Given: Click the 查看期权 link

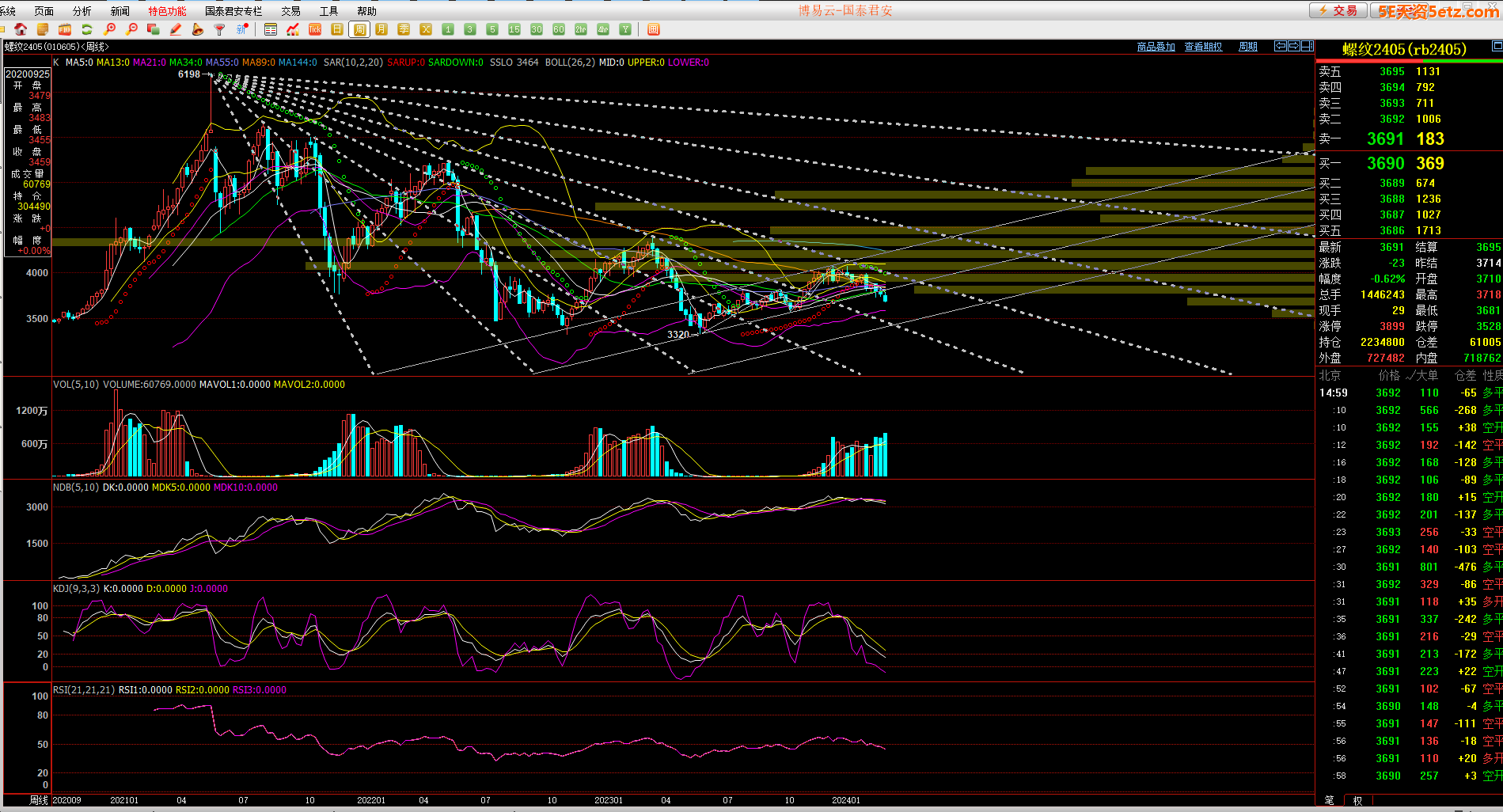Looking at the screenshot, I should point(1203,47).
